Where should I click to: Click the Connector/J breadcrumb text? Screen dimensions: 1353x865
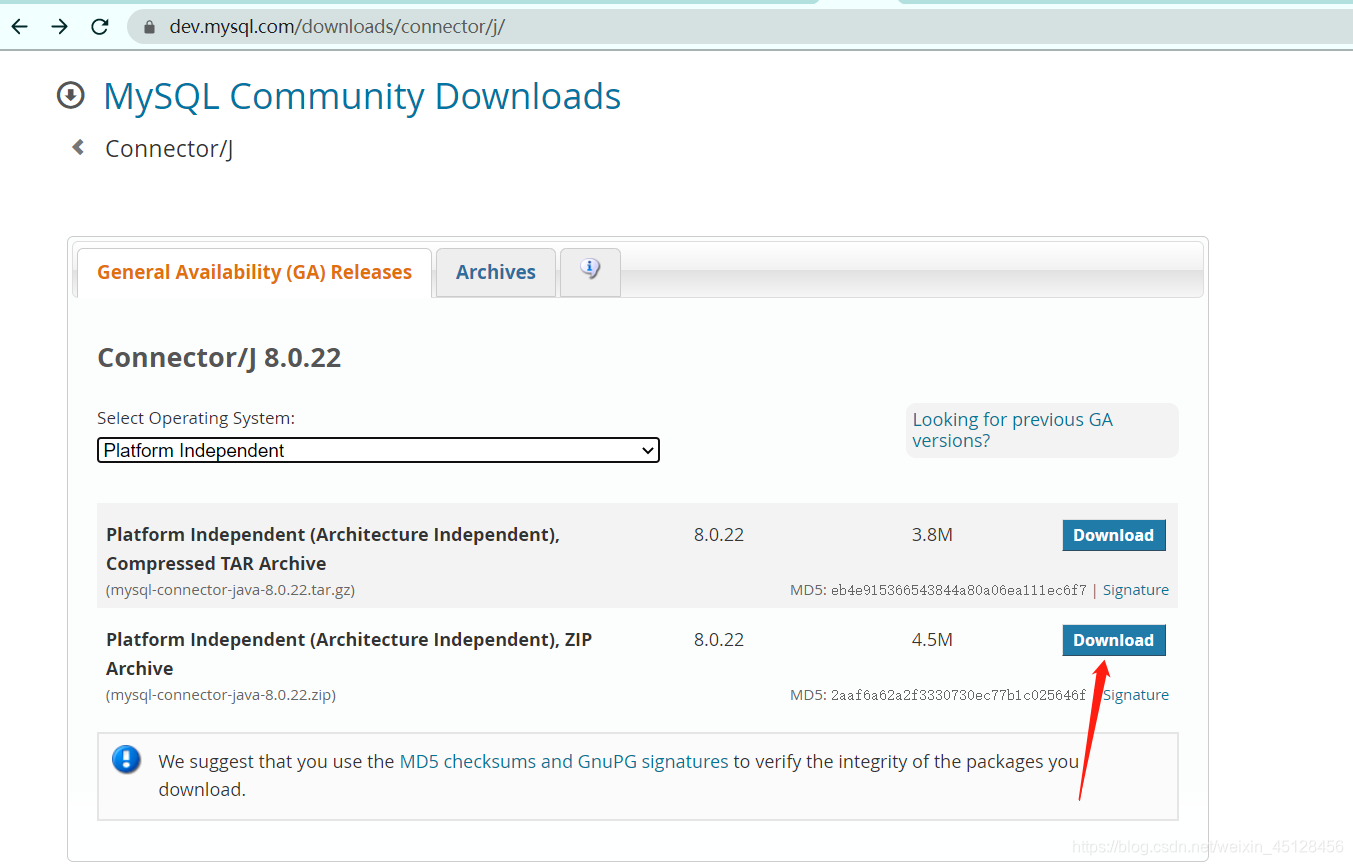pyautogui.click(x=169, y=149)
